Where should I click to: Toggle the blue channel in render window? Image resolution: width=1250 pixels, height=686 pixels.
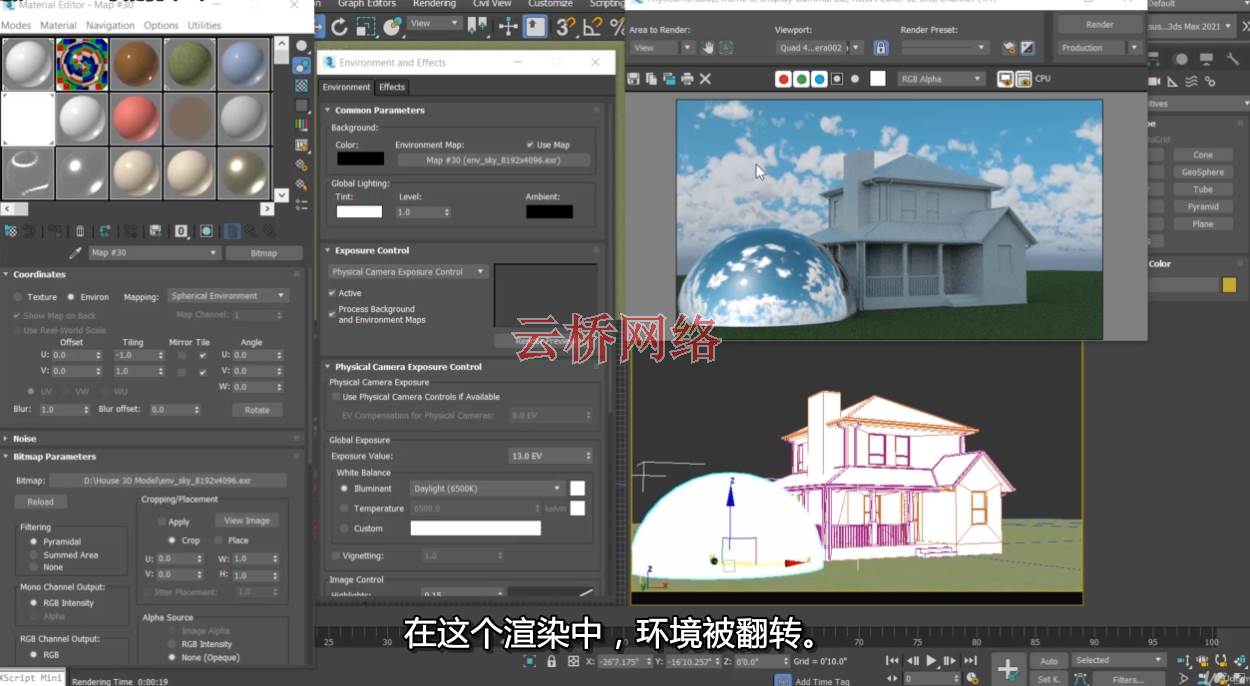tap(820, 78)
